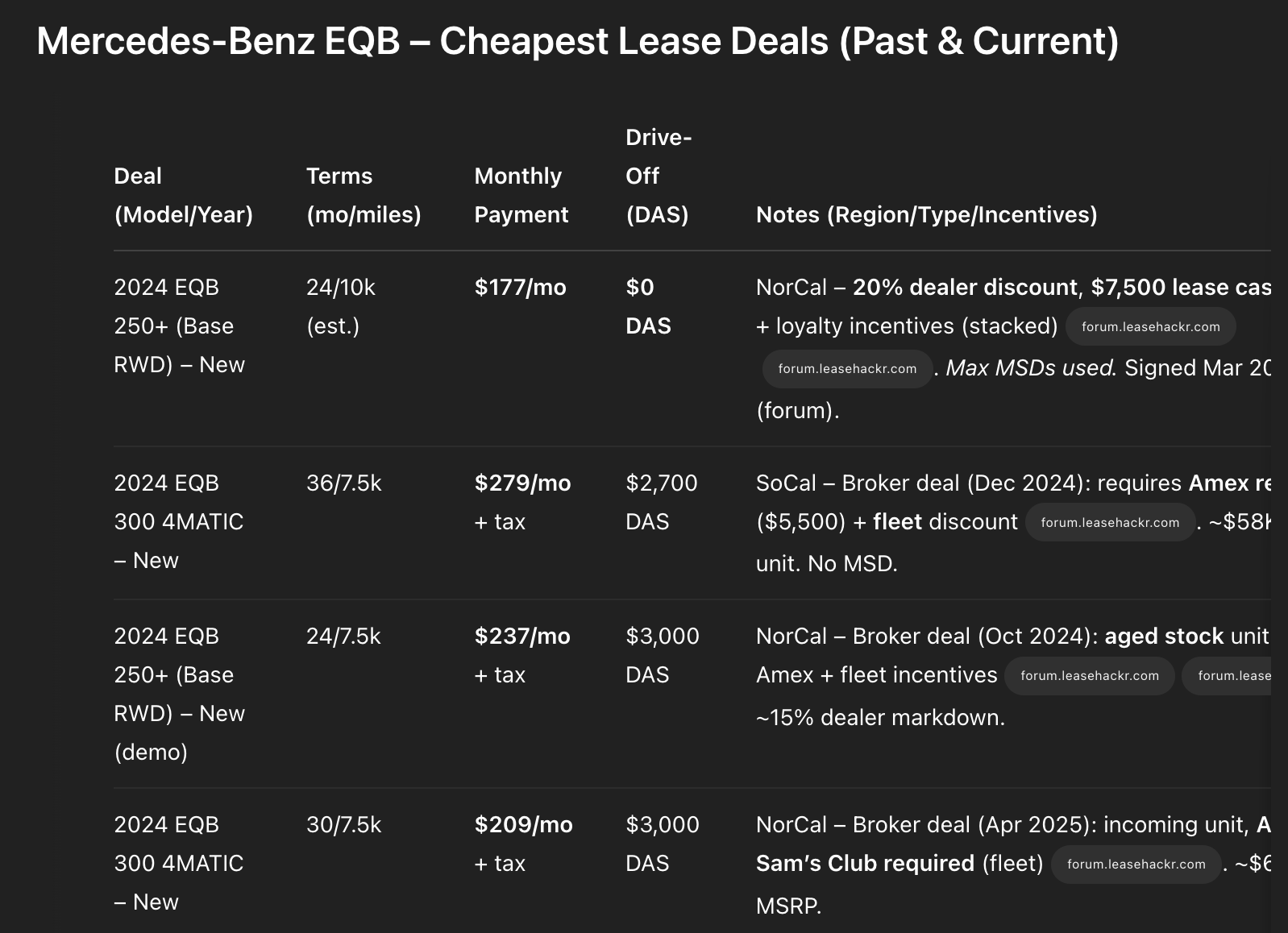Select the 36/7.5k terms cell

pos(344,483)
